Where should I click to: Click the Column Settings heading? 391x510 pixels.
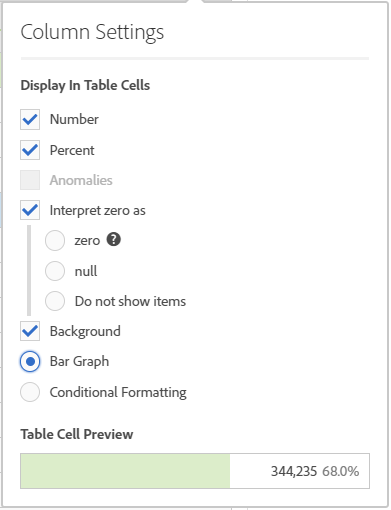click(92, 32)
